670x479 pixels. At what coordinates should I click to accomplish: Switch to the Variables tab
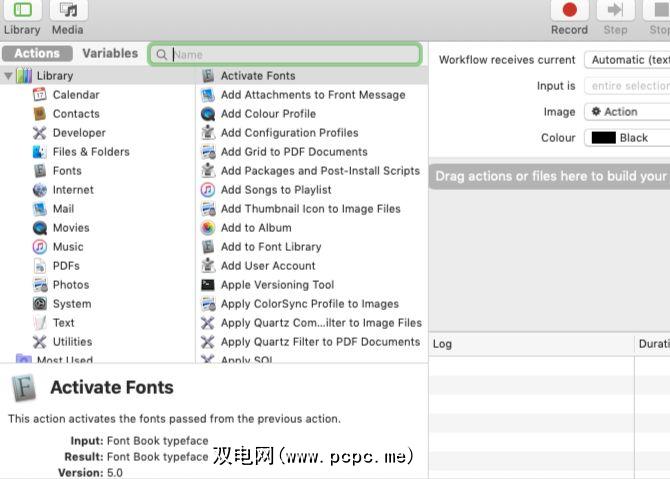[110, 53]
